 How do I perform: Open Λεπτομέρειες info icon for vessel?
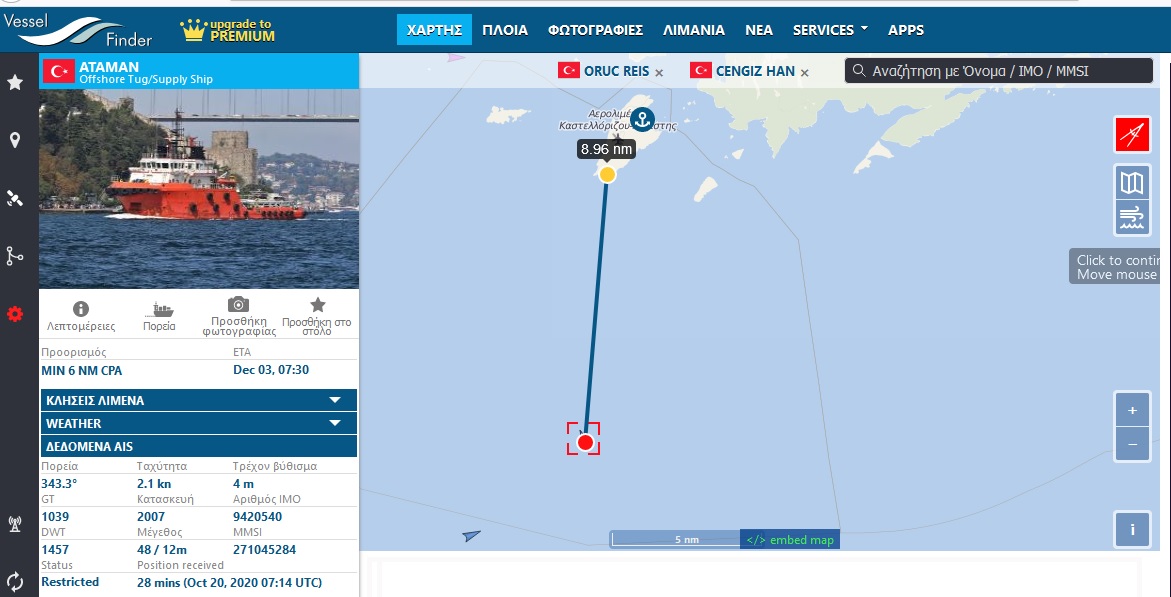pyautogui.click(x=81, y=309)
